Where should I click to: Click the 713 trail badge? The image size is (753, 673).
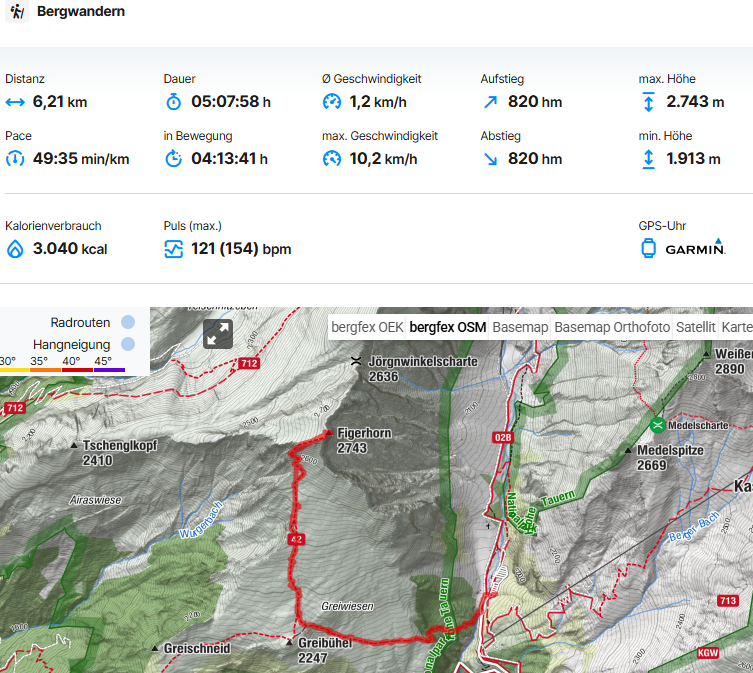point(728,600)
